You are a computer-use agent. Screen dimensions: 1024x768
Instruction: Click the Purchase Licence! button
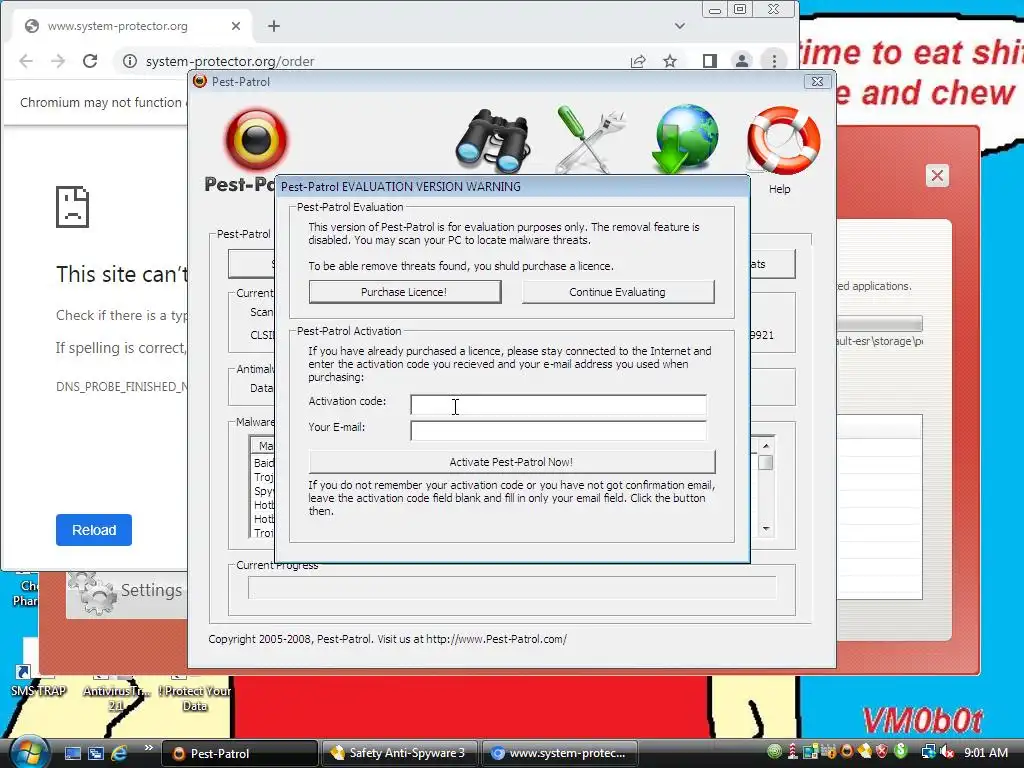pyautogui.click(x=405, y=292)
